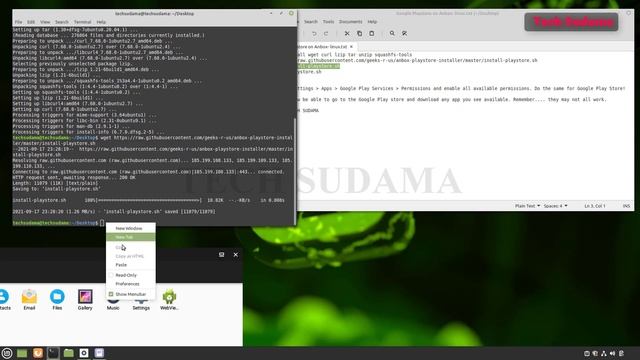Open the terminal Search menu
The image size is (640, 360).
[62, 22]
